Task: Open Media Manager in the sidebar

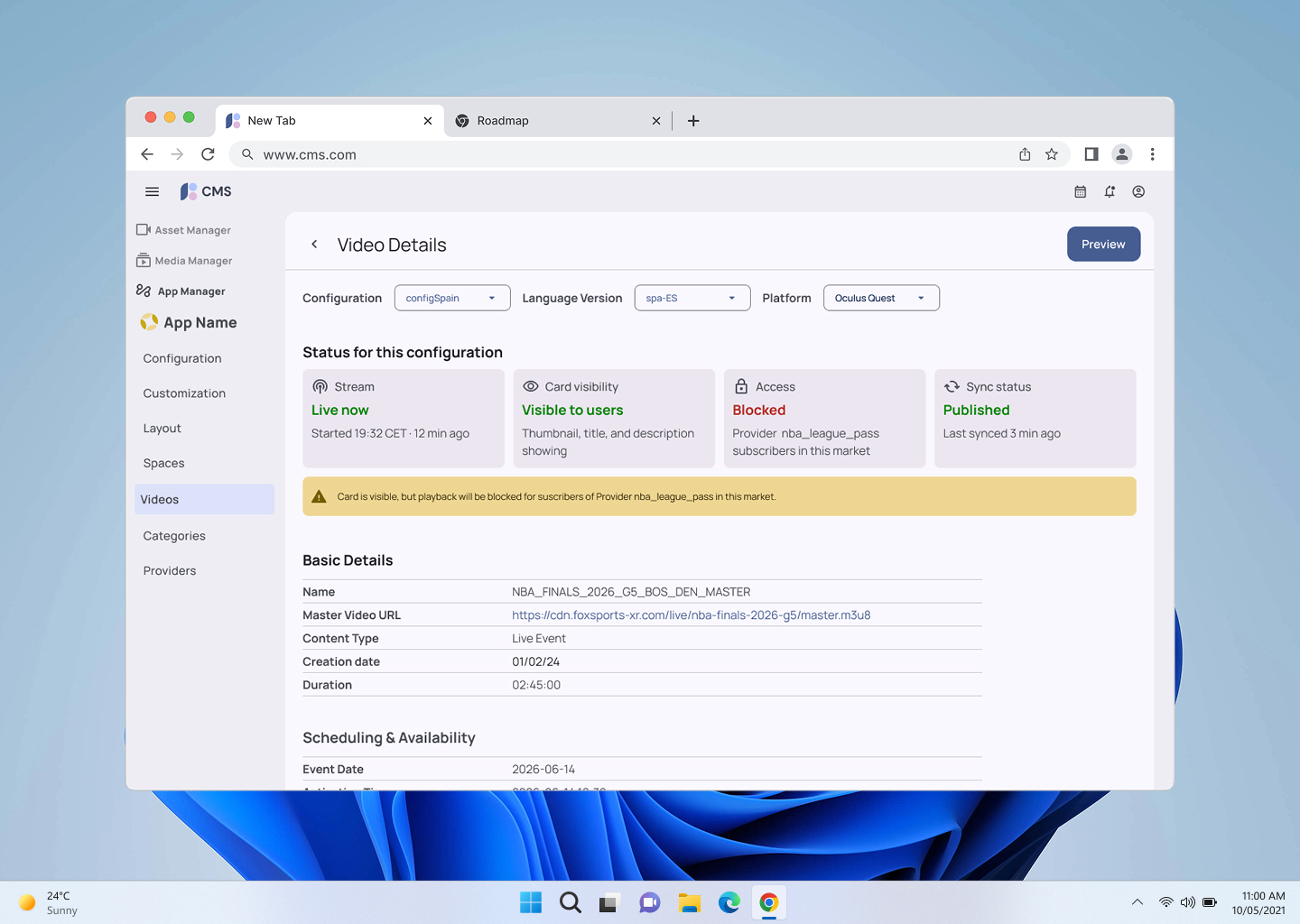Action: click(x=184, y=261)
